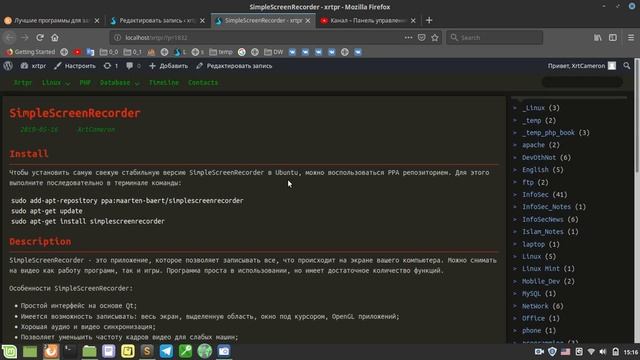Screen dimensions: 640x360
Task: Click Добавить in the admin bar
Action: click(169, 66)
